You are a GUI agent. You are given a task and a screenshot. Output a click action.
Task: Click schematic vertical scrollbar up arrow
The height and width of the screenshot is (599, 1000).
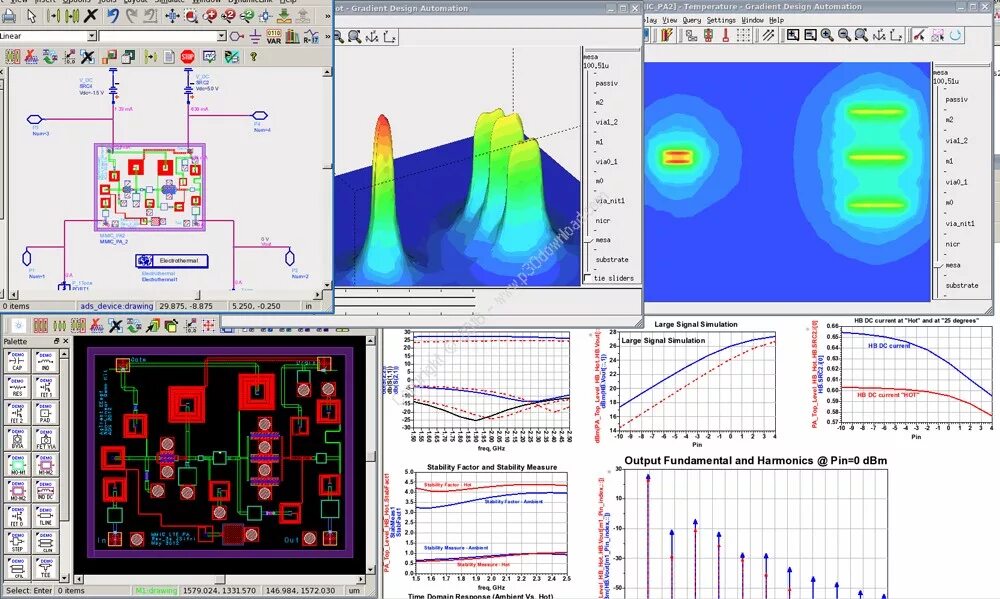click(x=327, y=72)
